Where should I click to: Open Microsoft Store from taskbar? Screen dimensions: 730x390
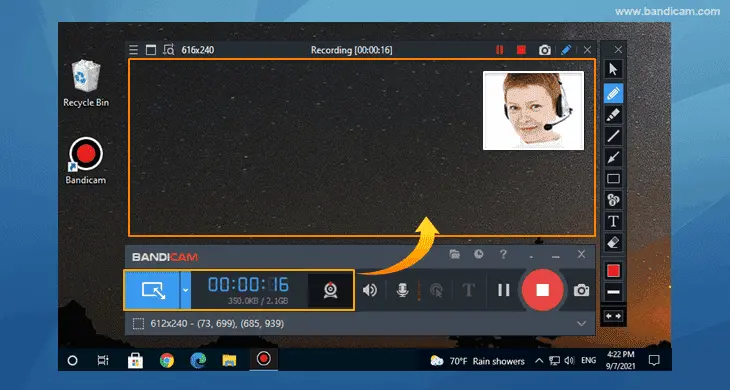135,360
